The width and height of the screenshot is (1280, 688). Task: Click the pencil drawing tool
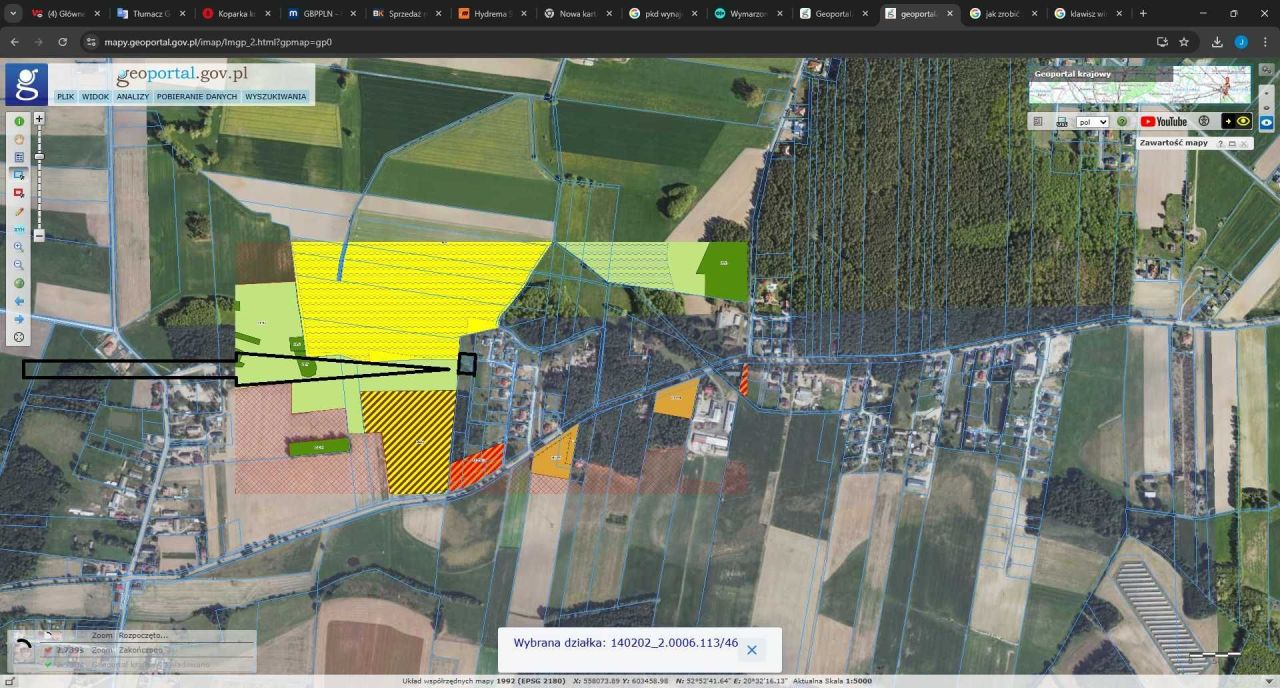click(x=19, y=212)
